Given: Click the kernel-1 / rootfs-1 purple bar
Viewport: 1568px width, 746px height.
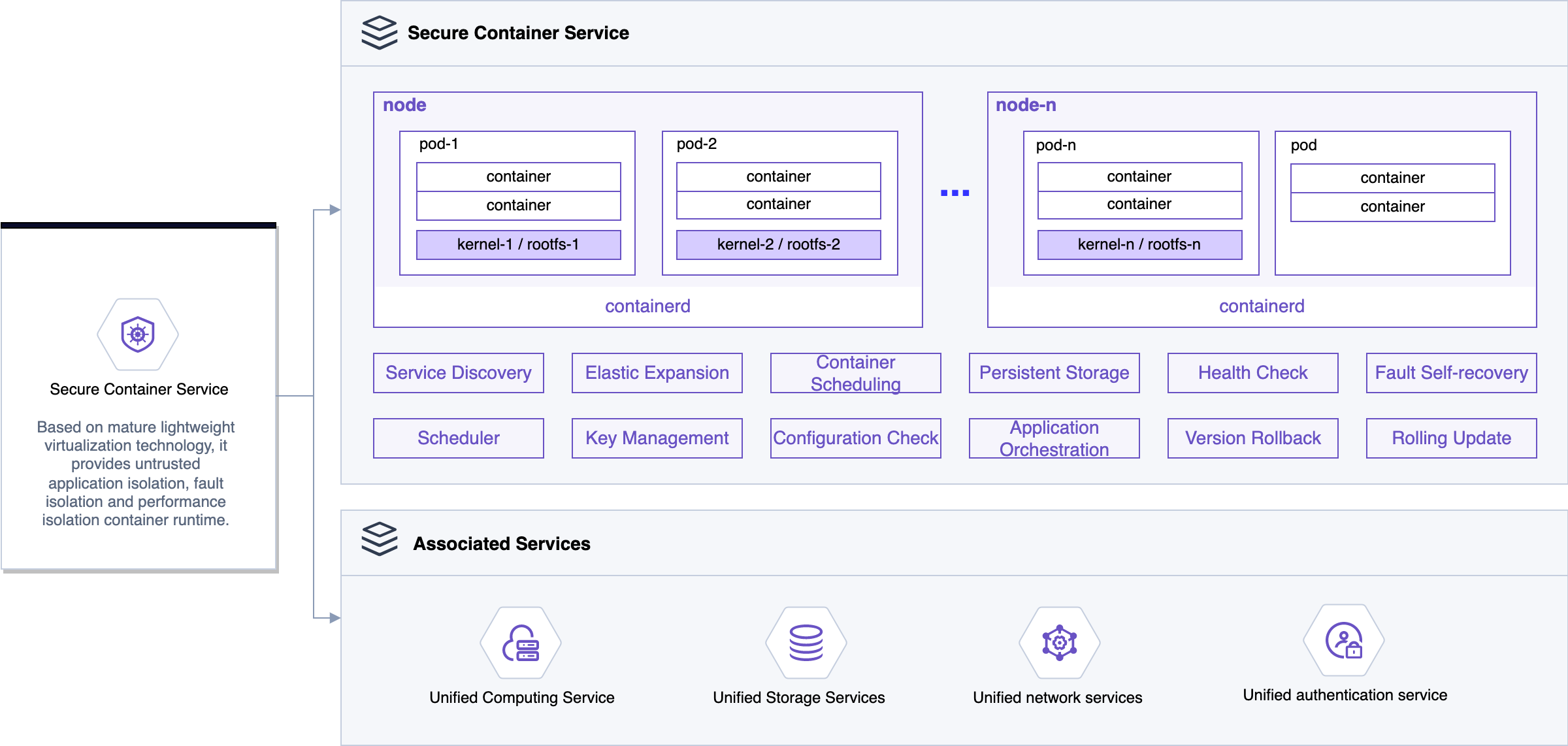Looking at the screenshot, I should (518, 245).
